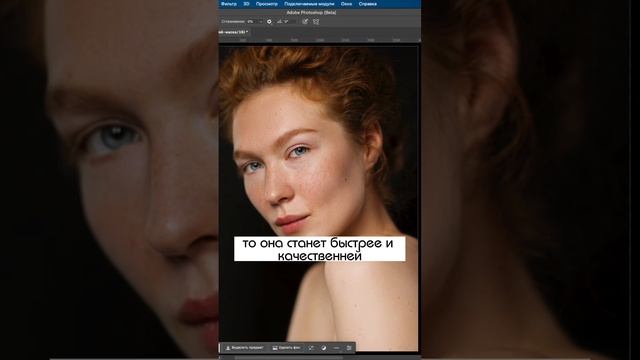Open the 3D menu
This screenshot has width=640, height=360.
[x=246, y=4]
